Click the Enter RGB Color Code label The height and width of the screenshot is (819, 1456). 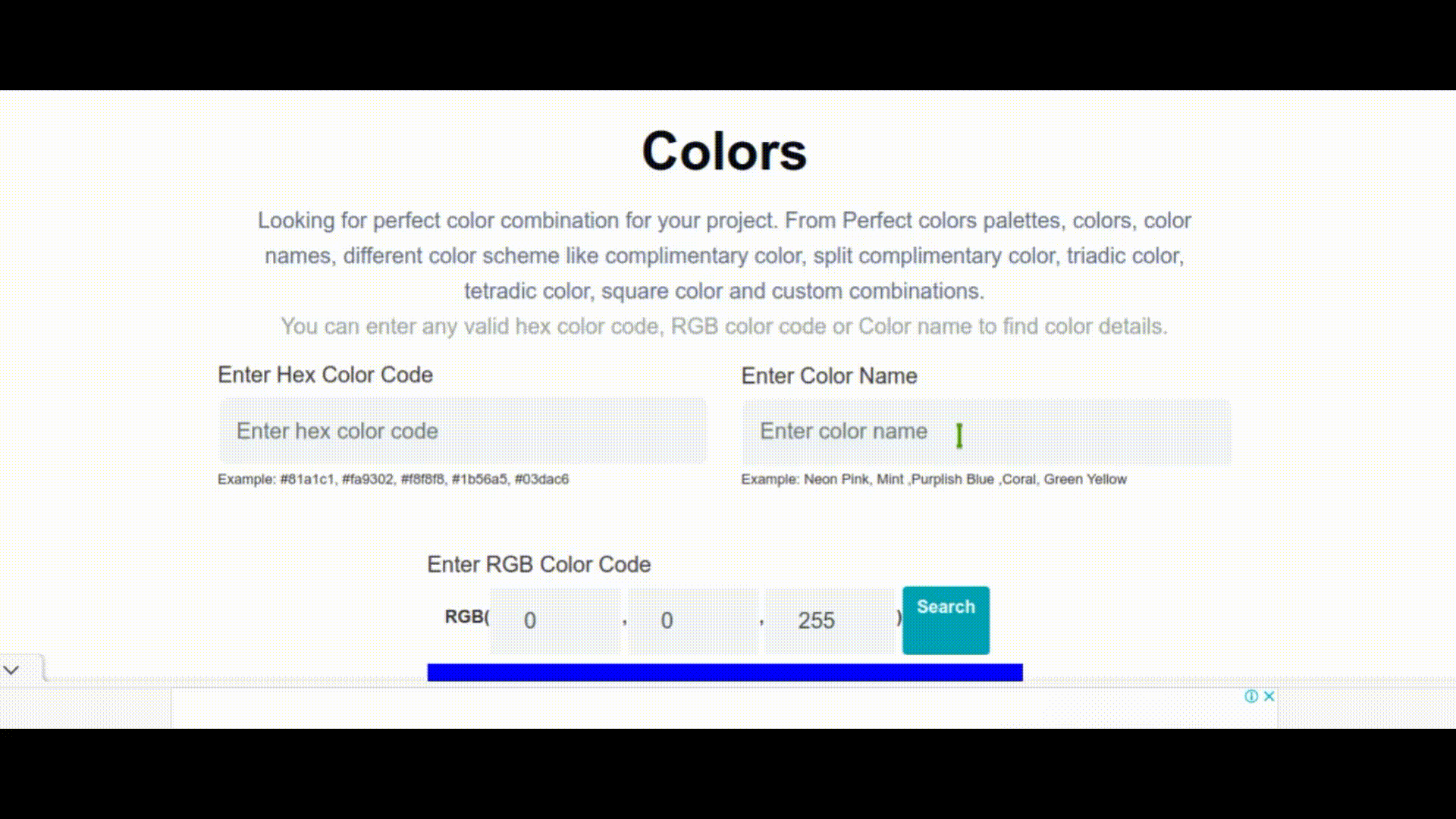539,564
